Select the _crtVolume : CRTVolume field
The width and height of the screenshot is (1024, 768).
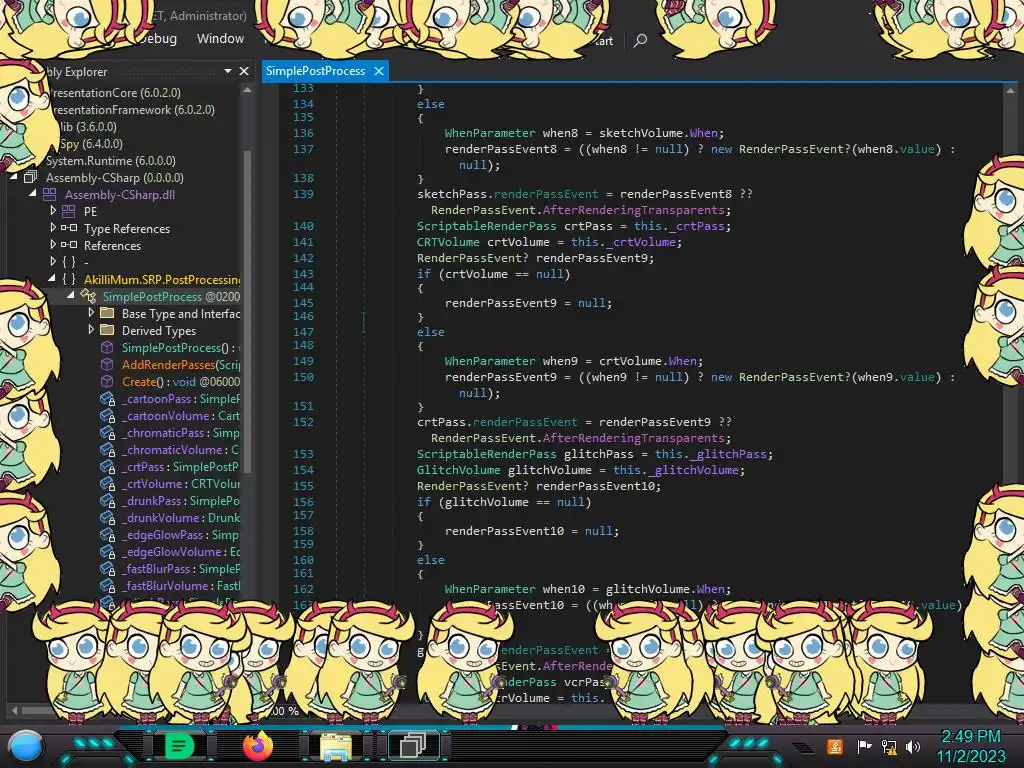click(x=180, y=483)
